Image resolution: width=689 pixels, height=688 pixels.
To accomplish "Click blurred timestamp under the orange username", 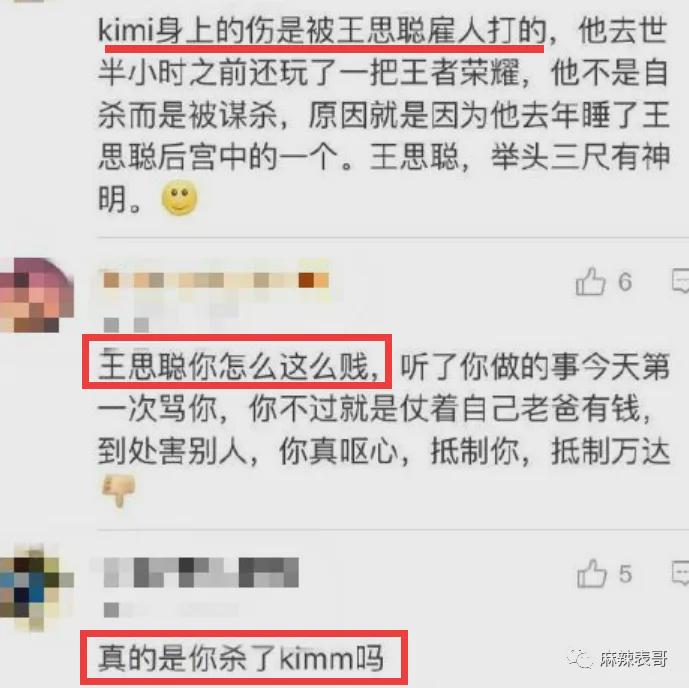I will pyautogui.click(x=127, y=325).
